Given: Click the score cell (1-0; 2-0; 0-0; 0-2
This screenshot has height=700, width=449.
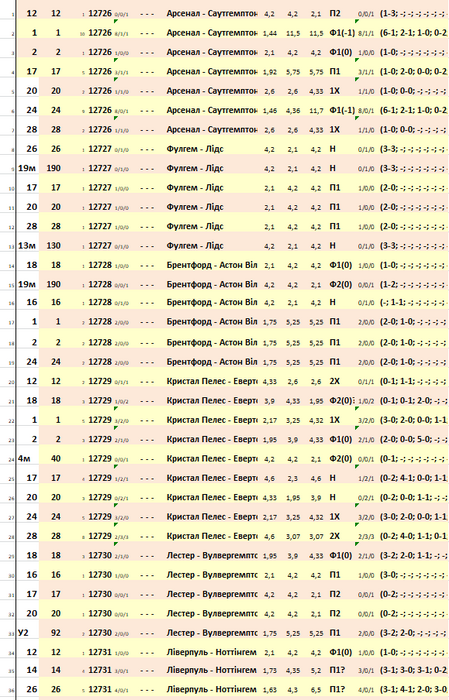Looking at the screenshot, I should tap(414, 71).
